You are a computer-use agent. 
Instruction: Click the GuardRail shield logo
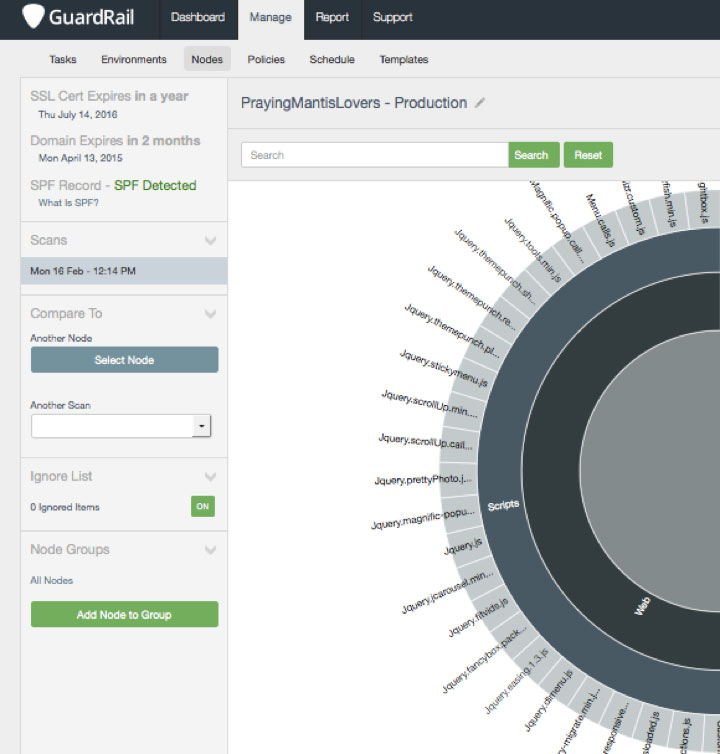coord(33,17)
